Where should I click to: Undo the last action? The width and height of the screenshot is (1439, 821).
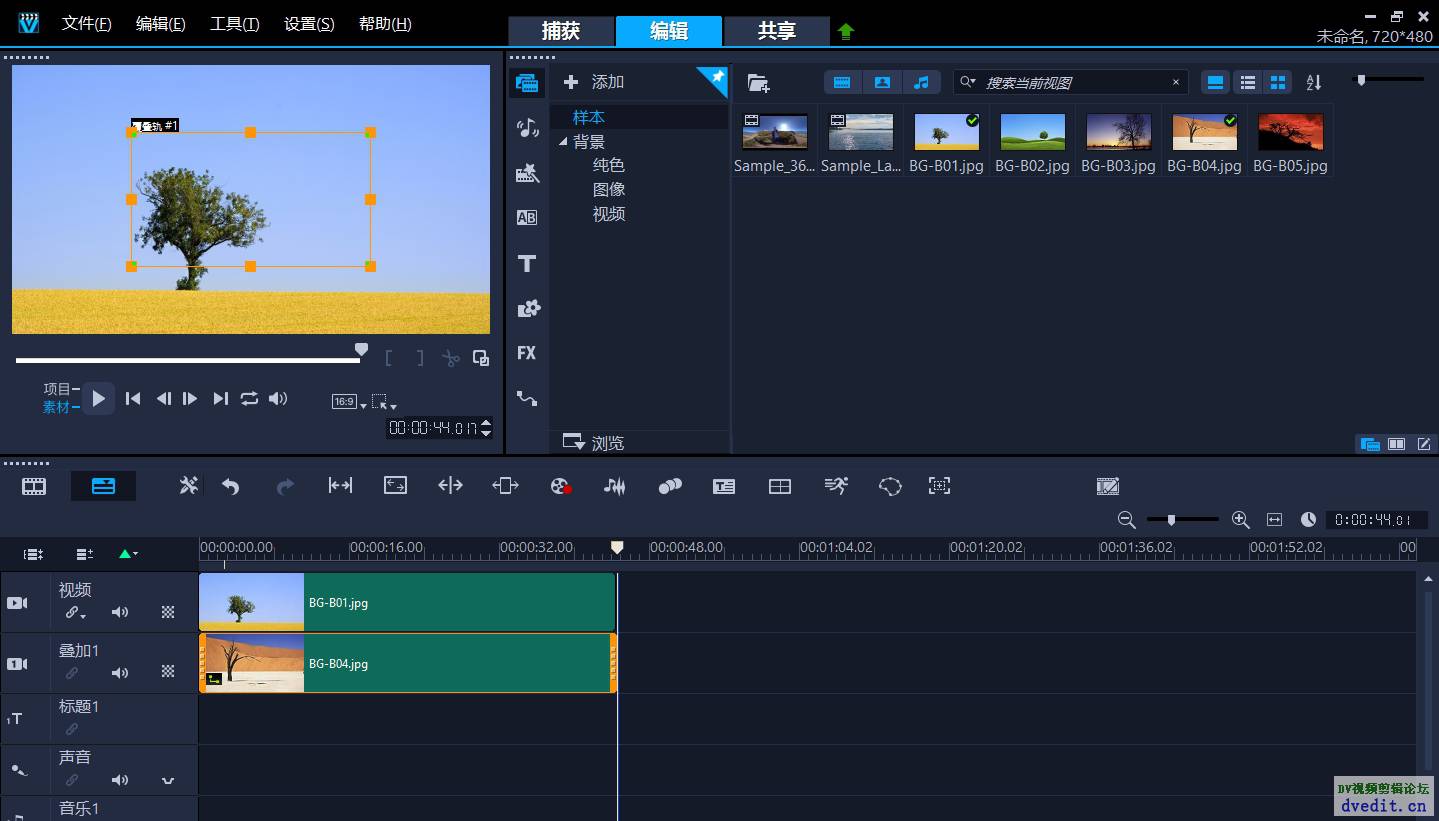click(x=231, y=486)
